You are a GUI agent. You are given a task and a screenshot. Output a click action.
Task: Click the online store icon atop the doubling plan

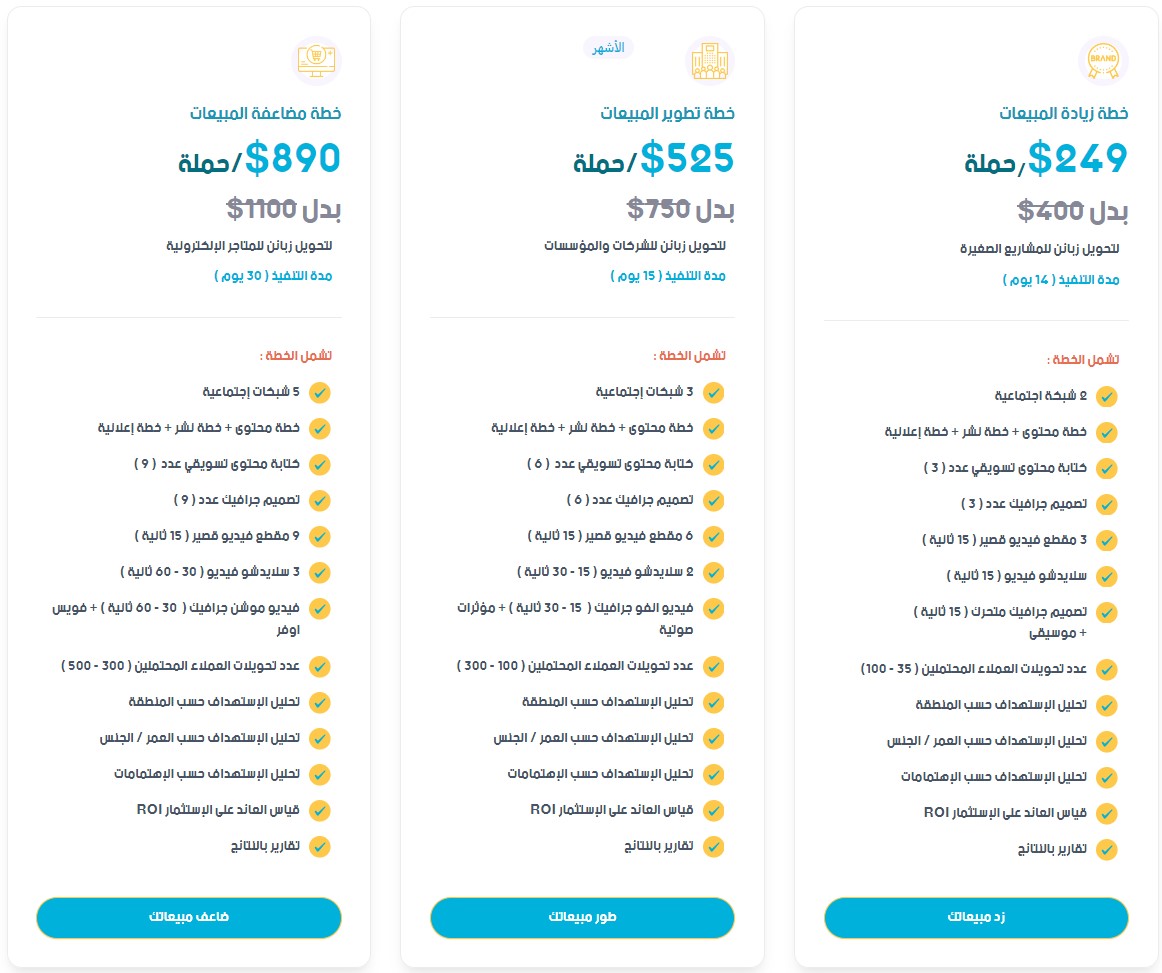pos(315,60)
